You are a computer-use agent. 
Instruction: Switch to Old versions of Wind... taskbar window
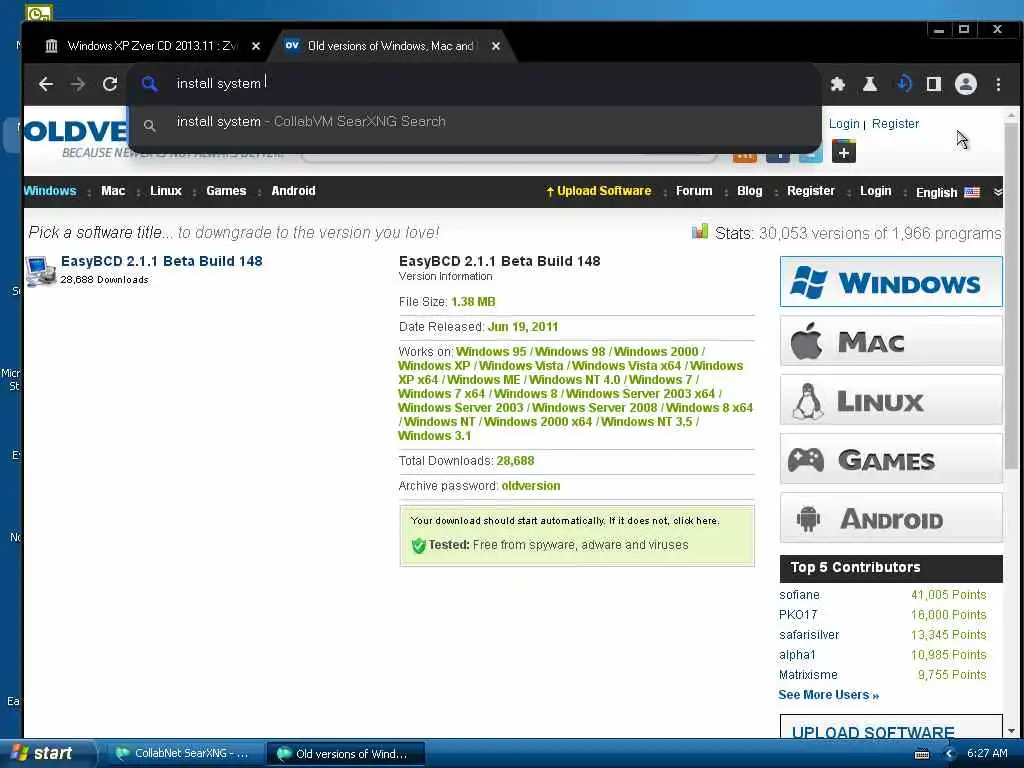click(x=345, y=754)
